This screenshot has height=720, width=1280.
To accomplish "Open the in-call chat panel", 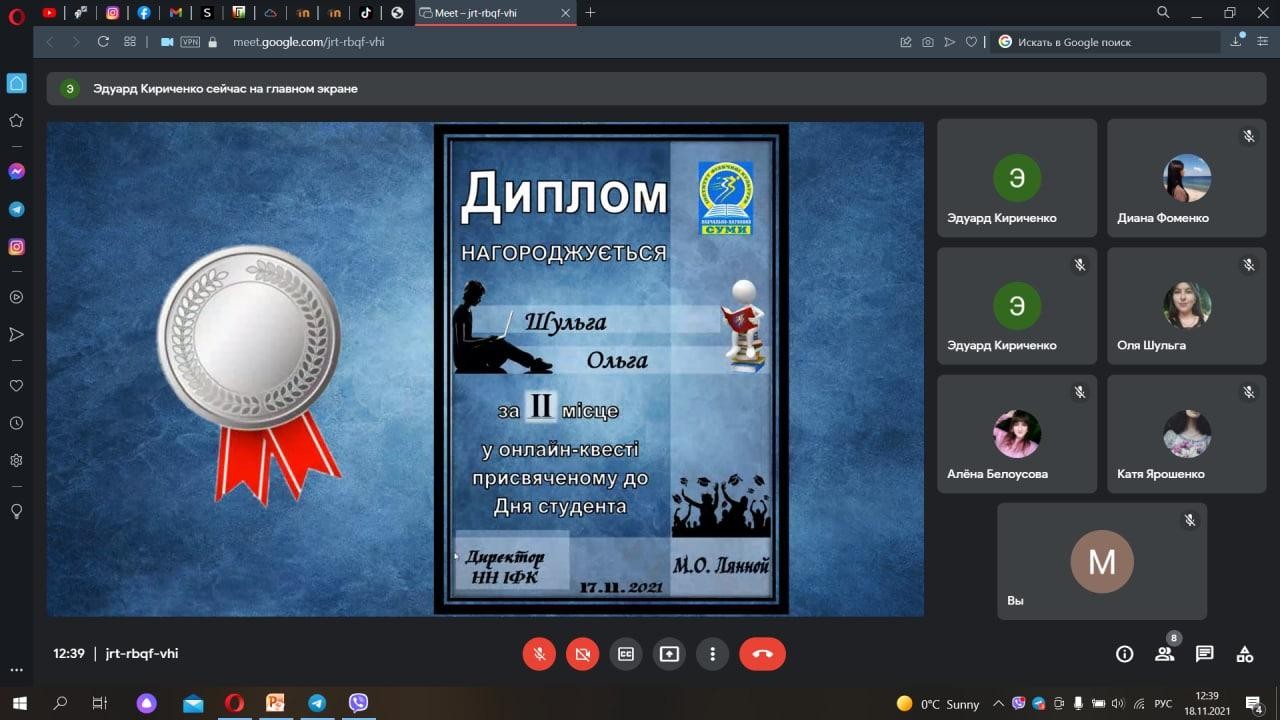I will [x=1205, y=654].
